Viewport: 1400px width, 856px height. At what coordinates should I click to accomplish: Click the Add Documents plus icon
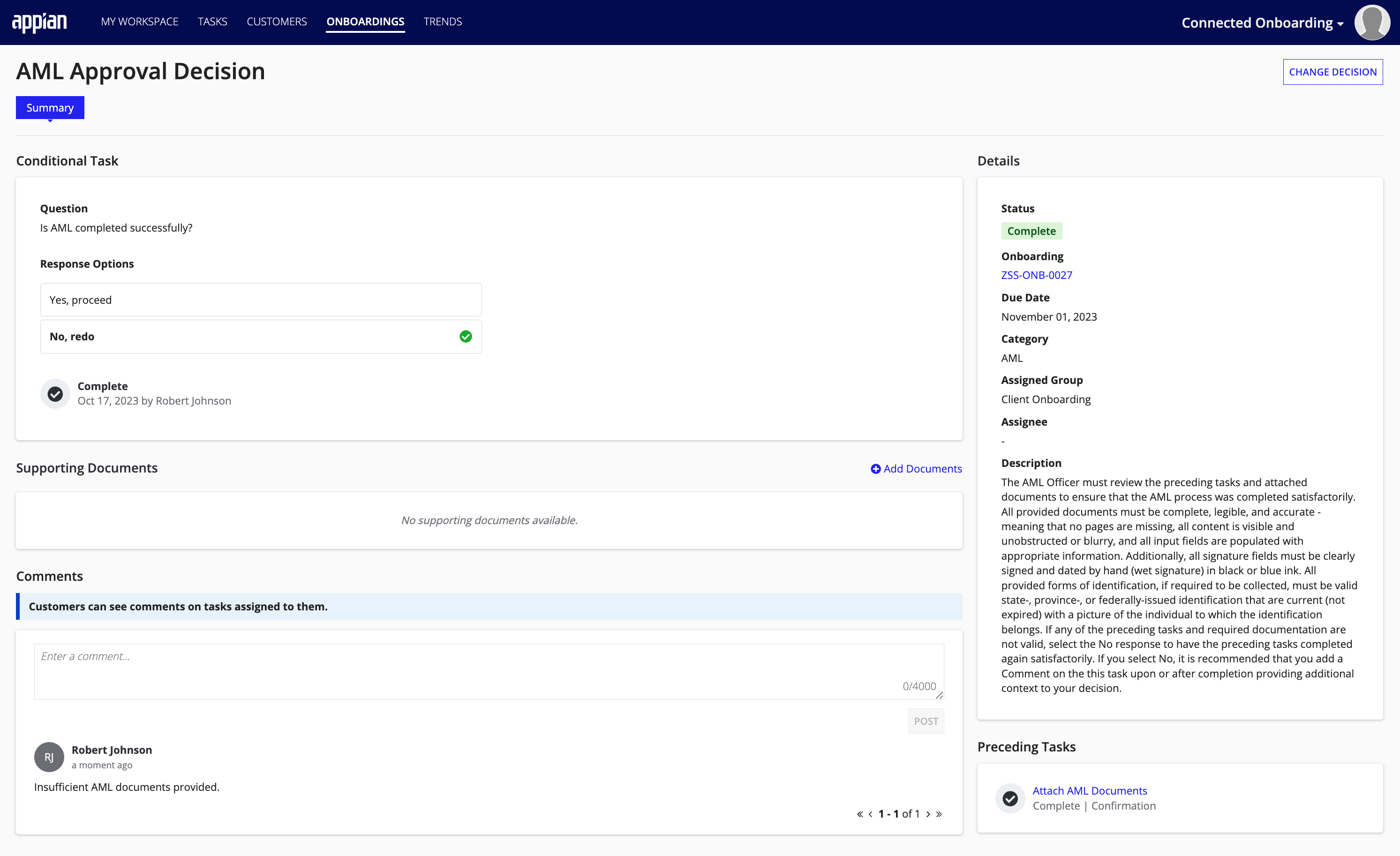click(x=876, y=468)
